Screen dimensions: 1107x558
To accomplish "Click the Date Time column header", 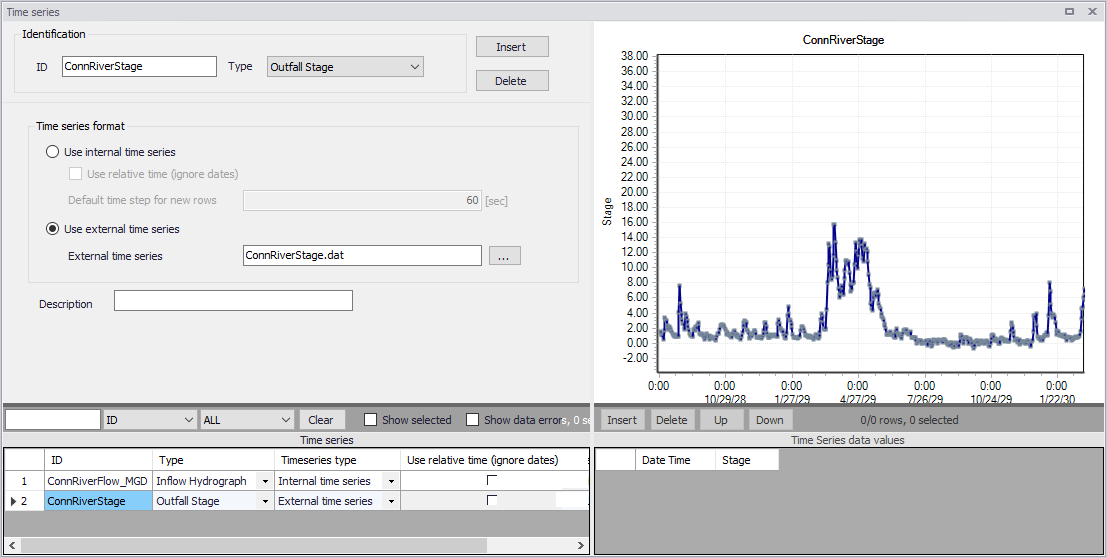I will (x=676, y=460).
